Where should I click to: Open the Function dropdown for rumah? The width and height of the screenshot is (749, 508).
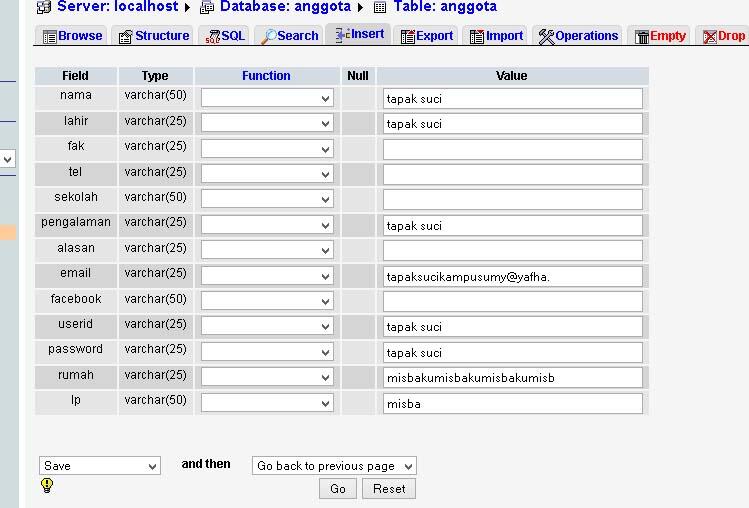[x=267, y=378]
